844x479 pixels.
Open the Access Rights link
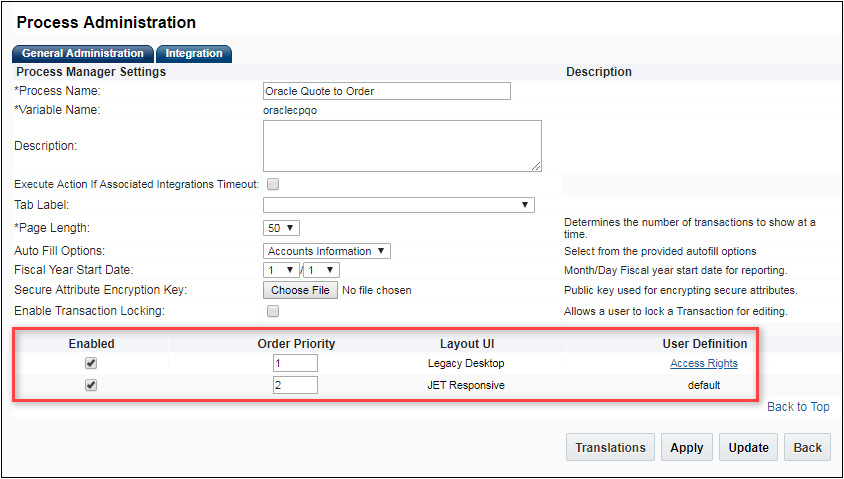(704, 364)
